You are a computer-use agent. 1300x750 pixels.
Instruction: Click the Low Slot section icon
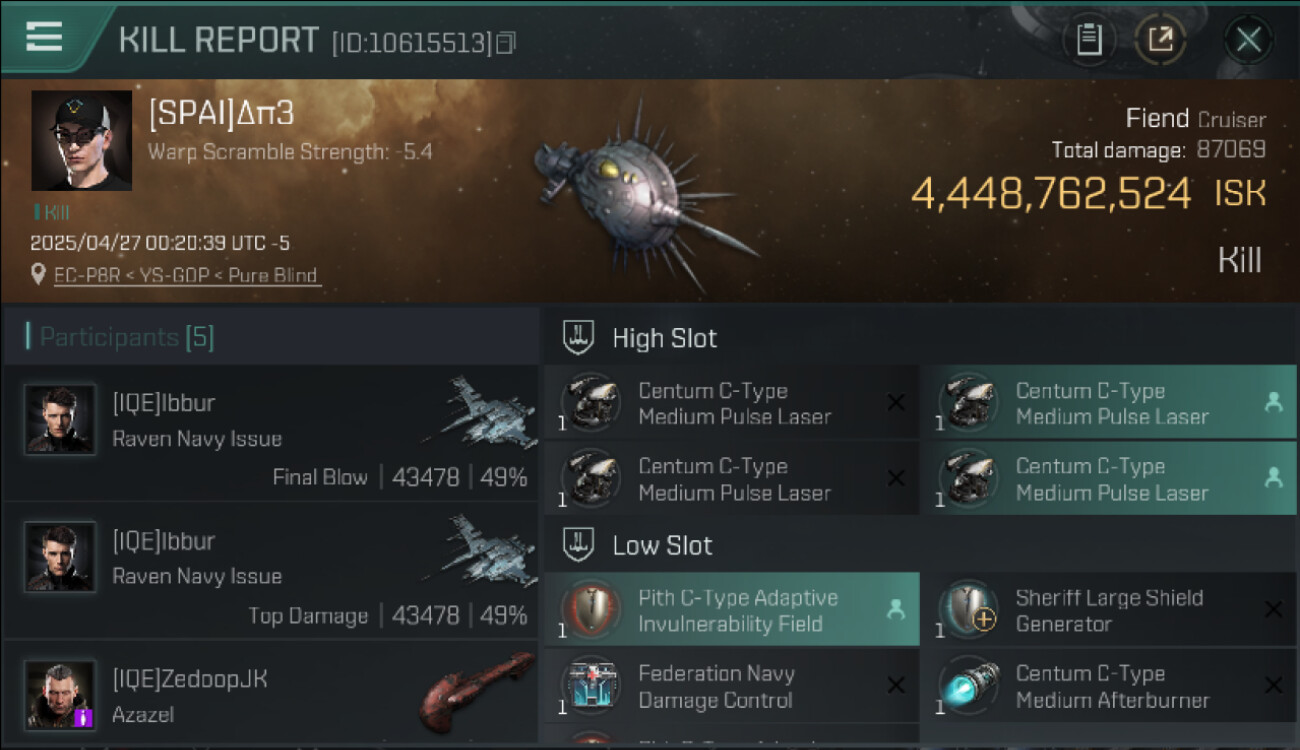579,545
